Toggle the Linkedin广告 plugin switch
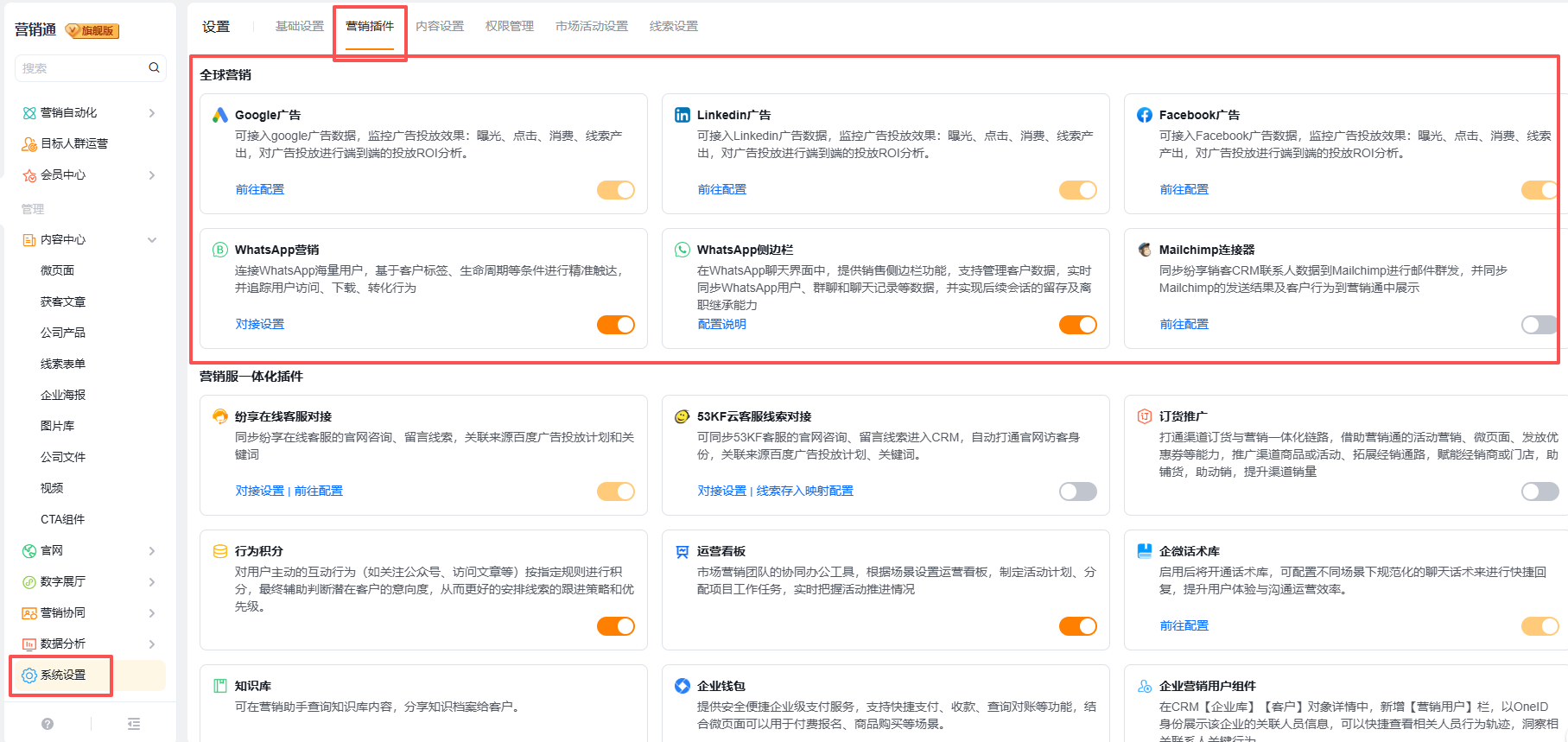Viewport: 1568px width, 742px height. point(1078,190)
